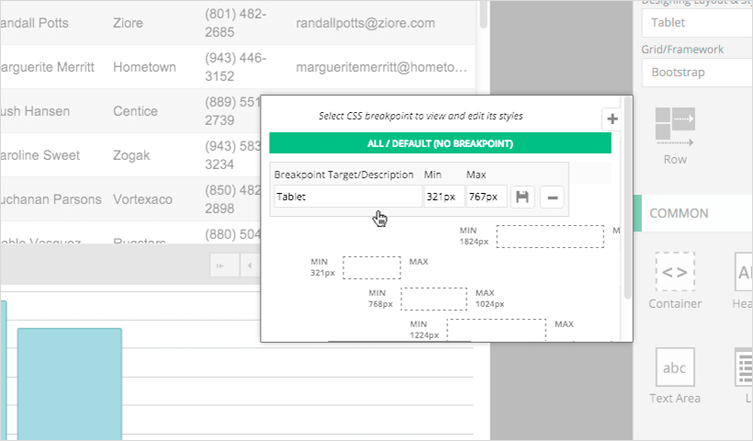Click the phone number (801) 482-2685
This screenshot has height=441, width=753.
click(235, 23)
